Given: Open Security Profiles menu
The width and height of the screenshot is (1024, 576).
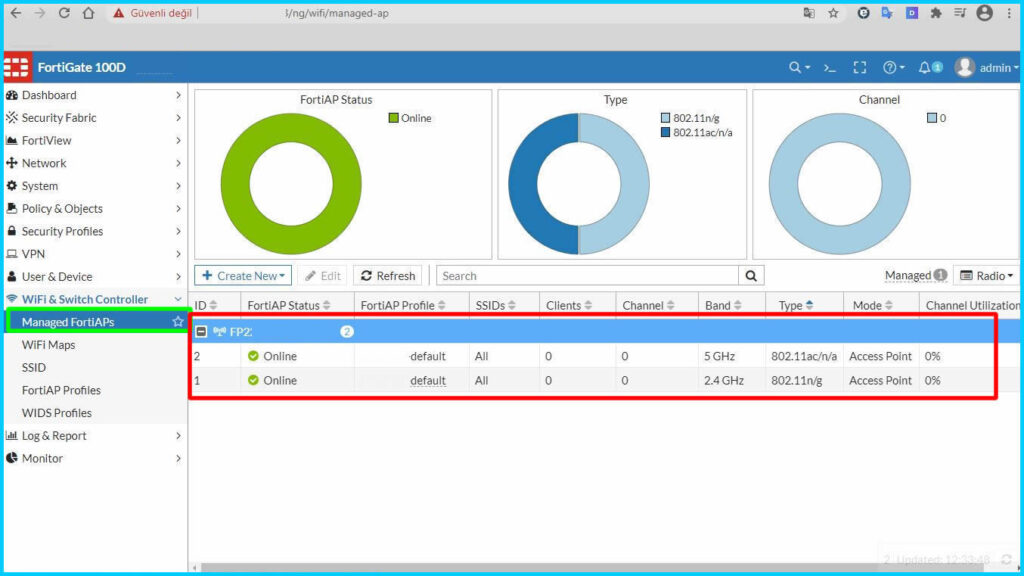Looking at the screenshot, I should click(x=95, y=231).
